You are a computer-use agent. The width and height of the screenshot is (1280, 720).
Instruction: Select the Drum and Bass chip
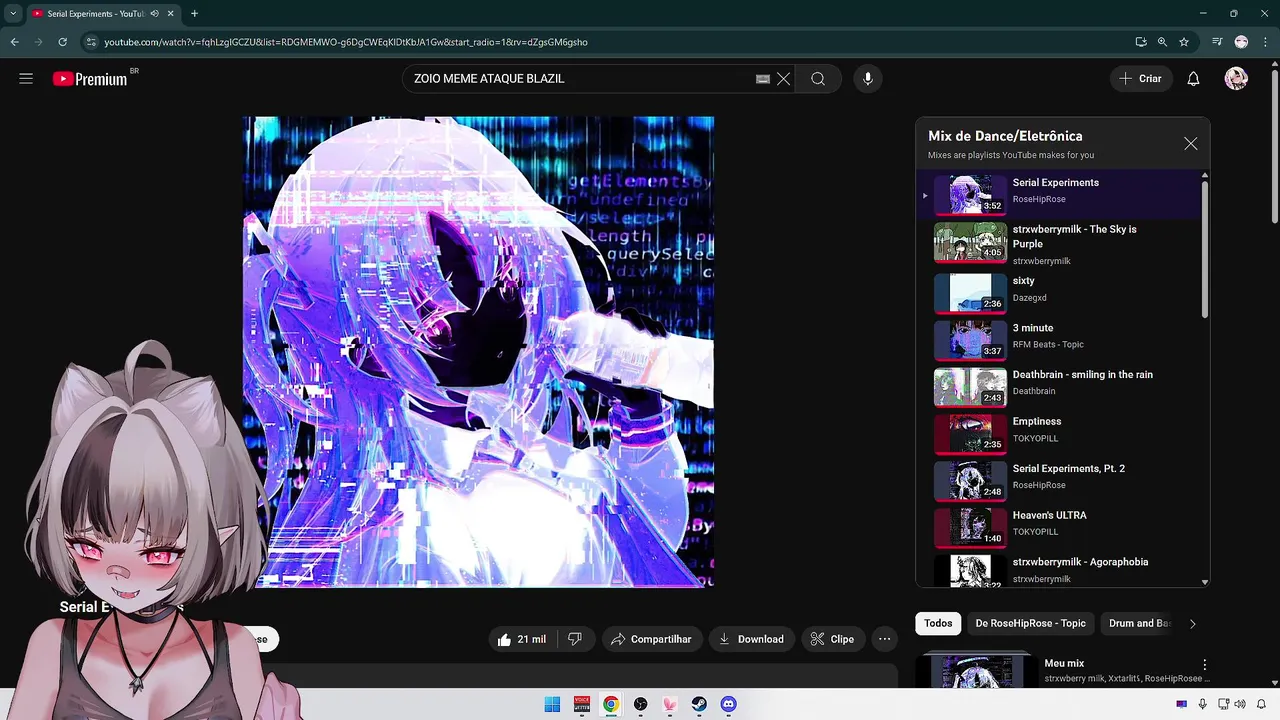[1138, 624]
